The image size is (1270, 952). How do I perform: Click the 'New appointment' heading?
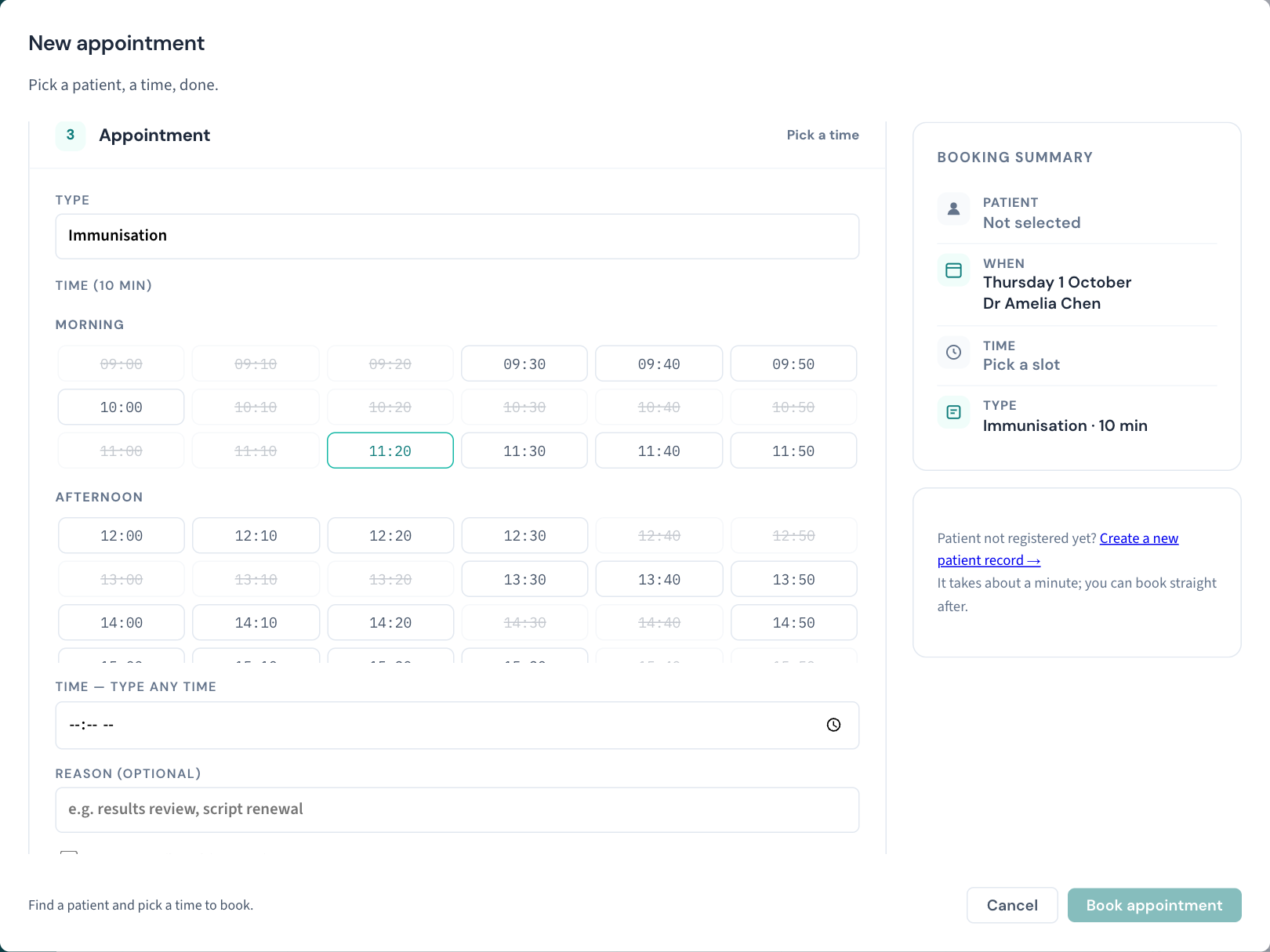pyautogui.click(x=116, y=43)
